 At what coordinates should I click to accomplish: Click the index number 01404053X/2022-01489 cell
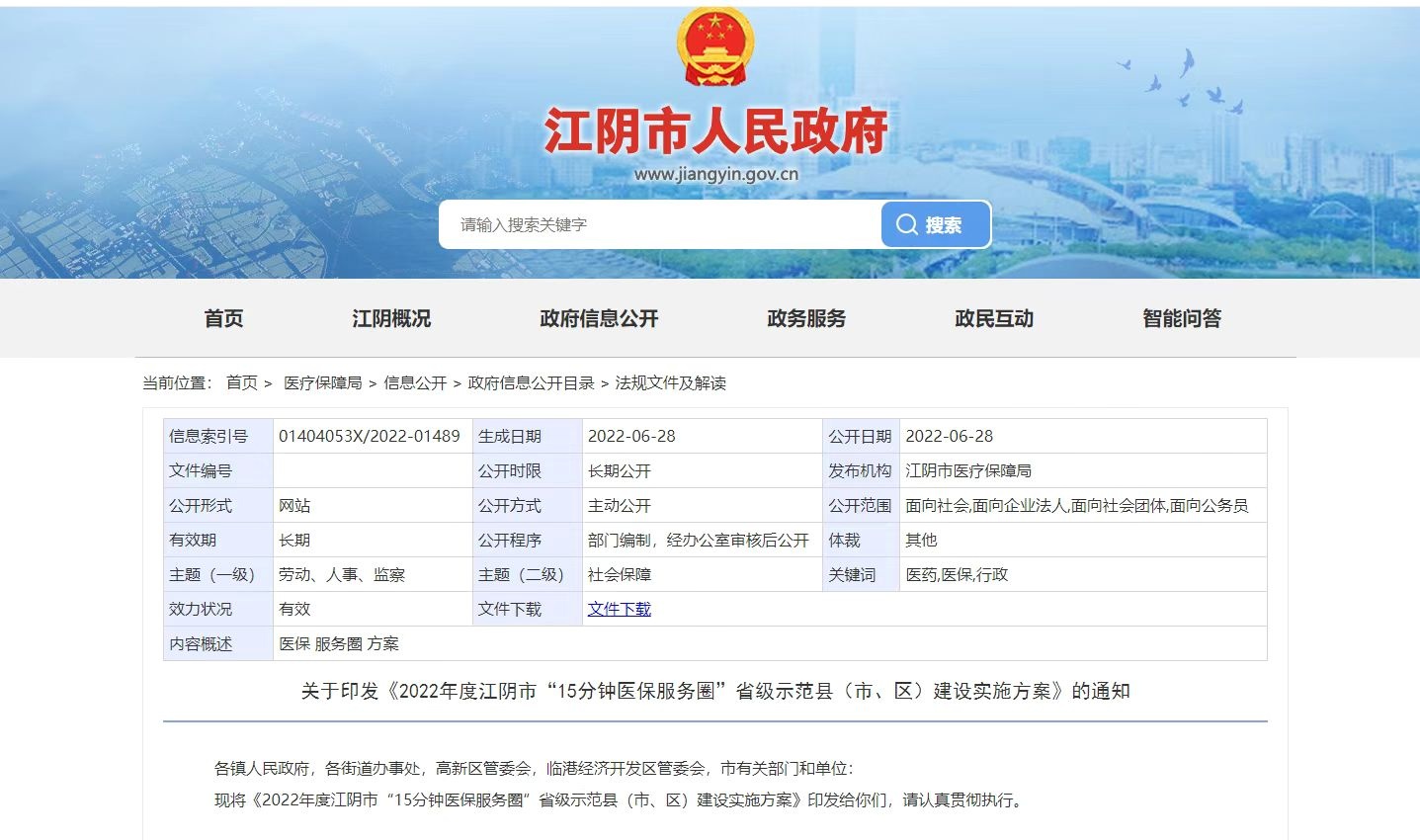tap(370, 437)
